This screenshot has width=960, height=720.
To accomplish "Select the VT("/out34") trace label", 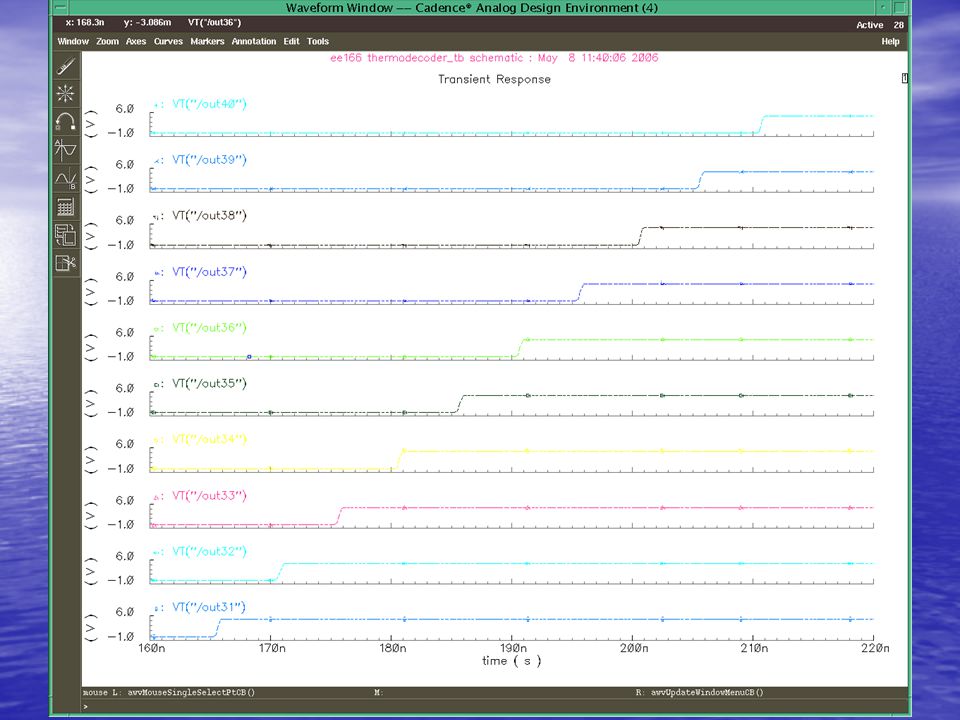I will point(209,439).
